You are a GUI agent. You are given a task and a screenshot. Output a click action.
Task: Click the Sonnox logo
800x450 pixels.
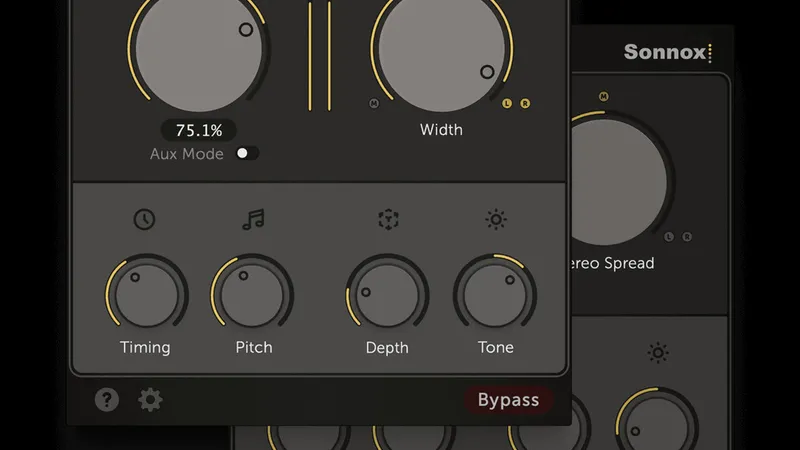tap(667, 52)
